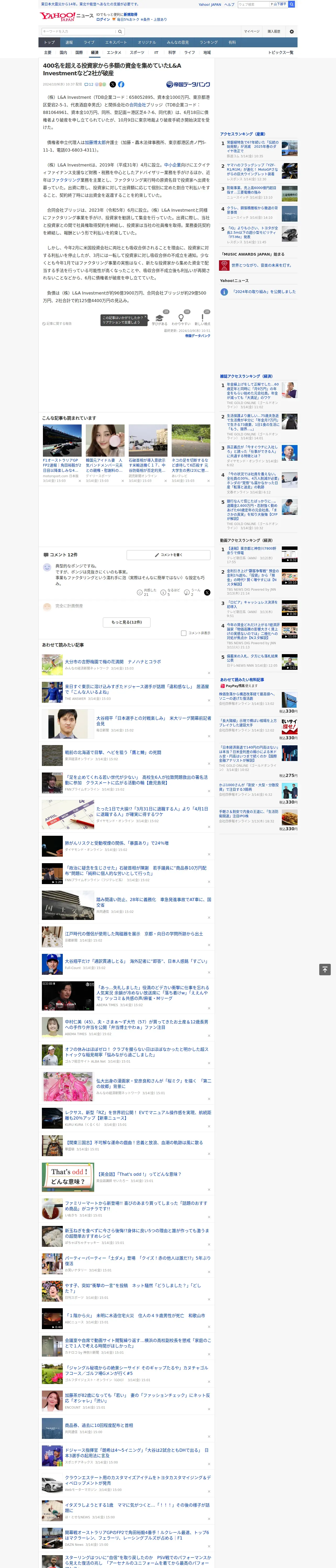Click the 世界とつながり、音楽の未来を灯す link

pyautogui.click(x=262, y=266)
